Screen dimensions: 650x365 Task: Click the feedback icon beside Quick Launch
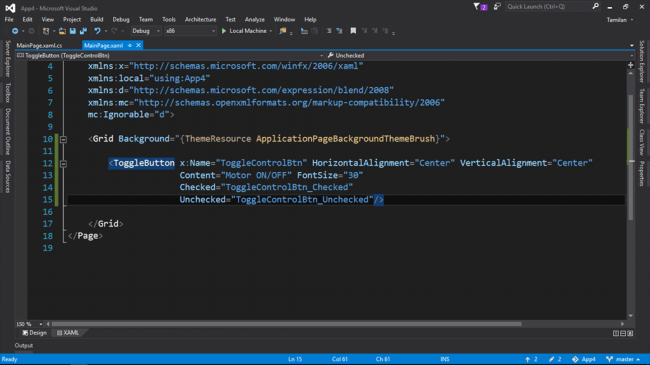(497, 7)
